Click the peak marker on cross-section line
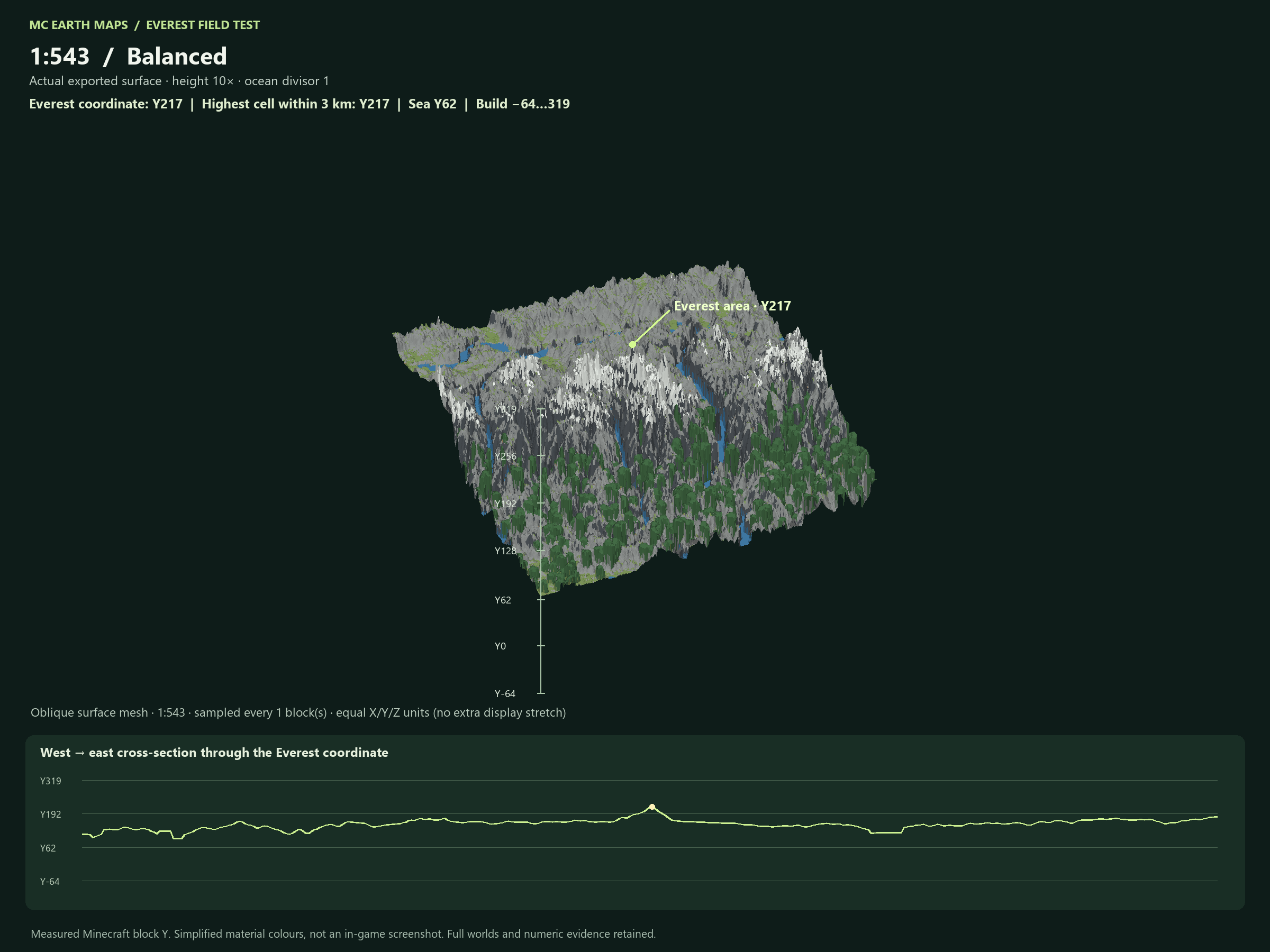Viewport: 1270px width, 952px height. point(651,807)
